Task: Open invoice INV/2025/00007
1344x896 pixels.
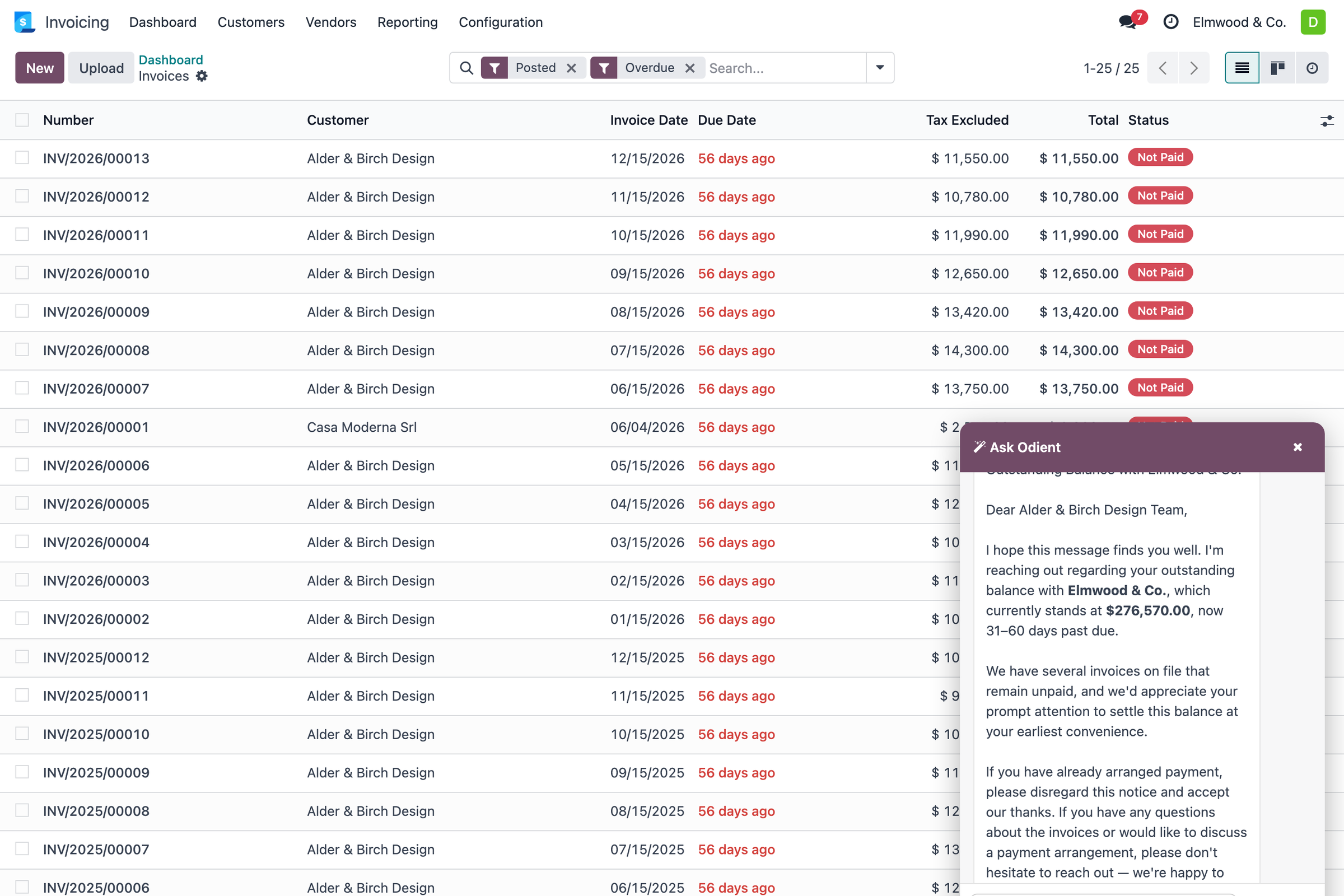Action: pyautogui.click(x=96, y=850)
